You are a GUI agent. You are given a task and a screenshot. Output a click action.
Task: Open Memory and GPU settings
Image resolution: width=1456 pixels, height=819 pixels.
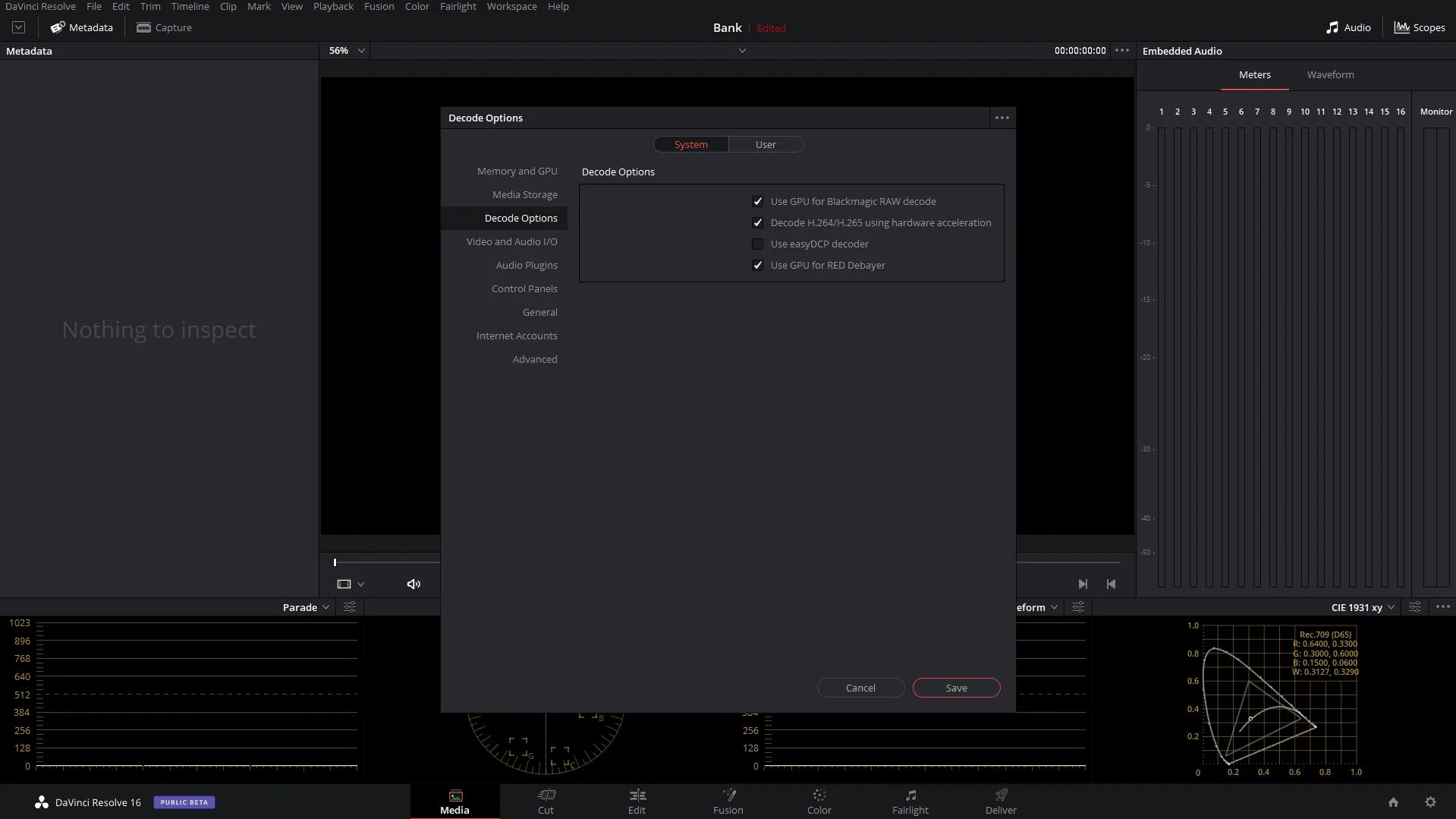coord(517,171)
